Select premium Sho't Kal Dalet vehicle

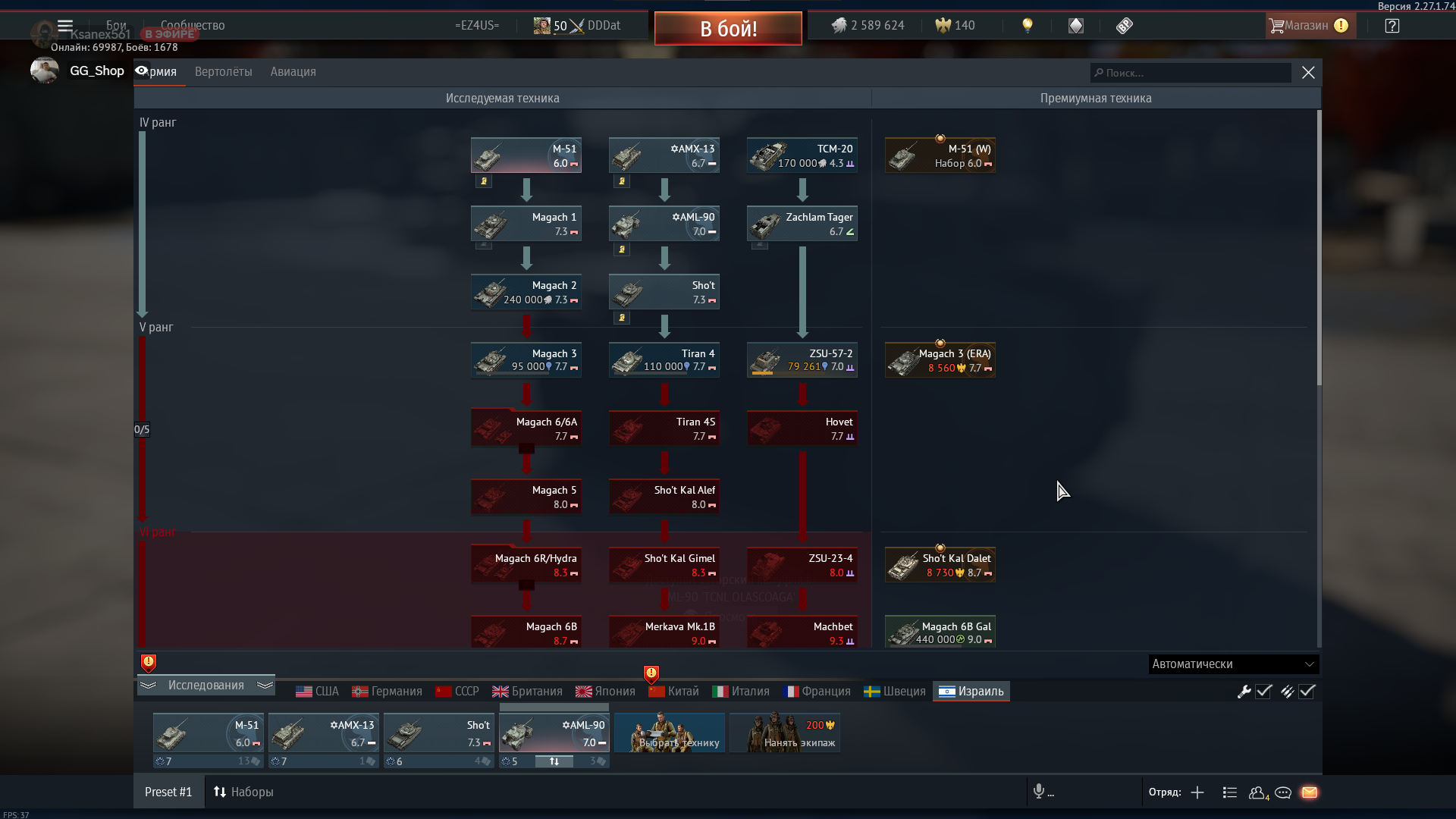[940, 564]
